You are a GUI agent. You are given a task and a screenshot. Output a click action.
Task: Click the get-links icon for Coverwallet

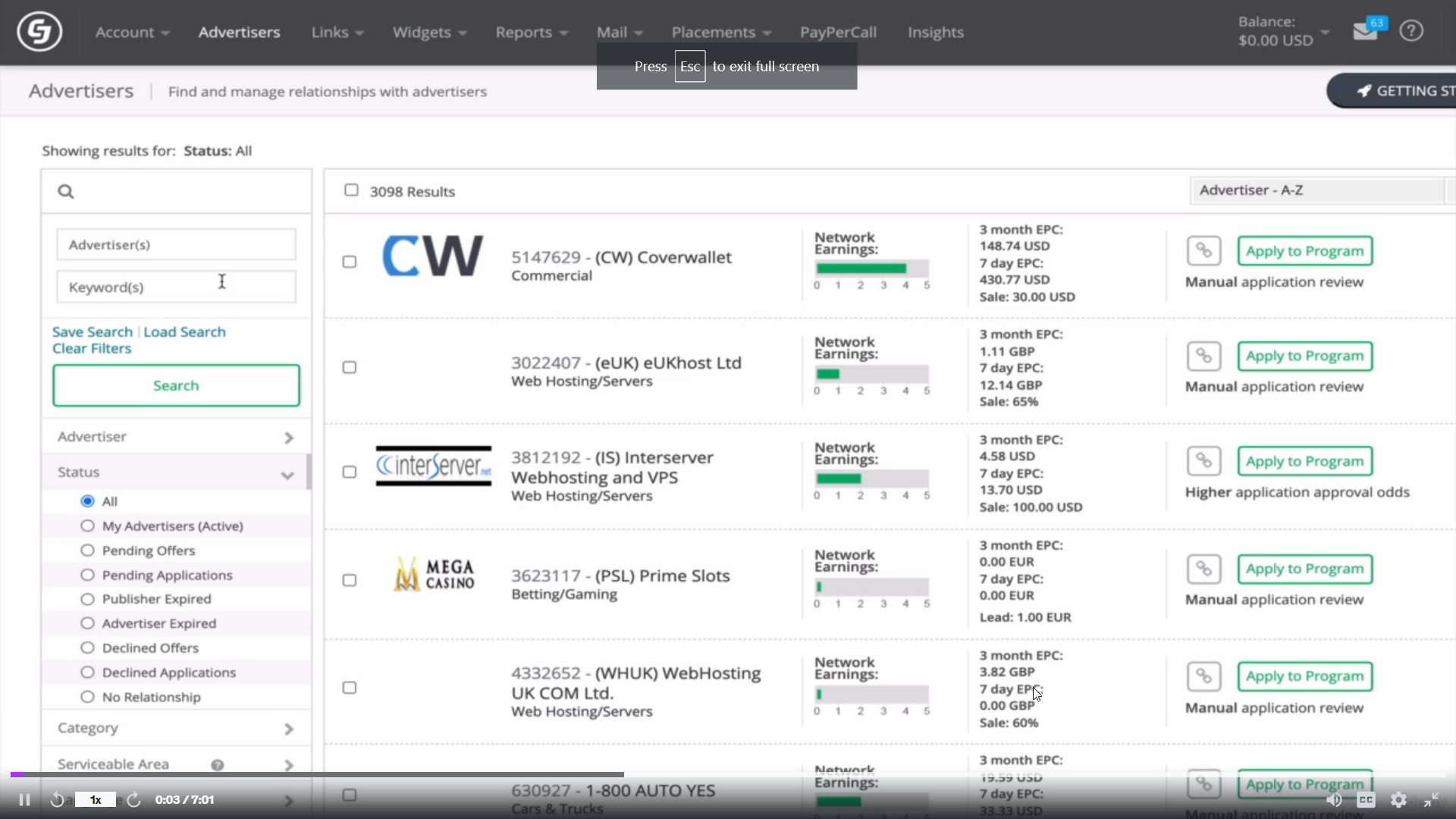[1203, 251]
